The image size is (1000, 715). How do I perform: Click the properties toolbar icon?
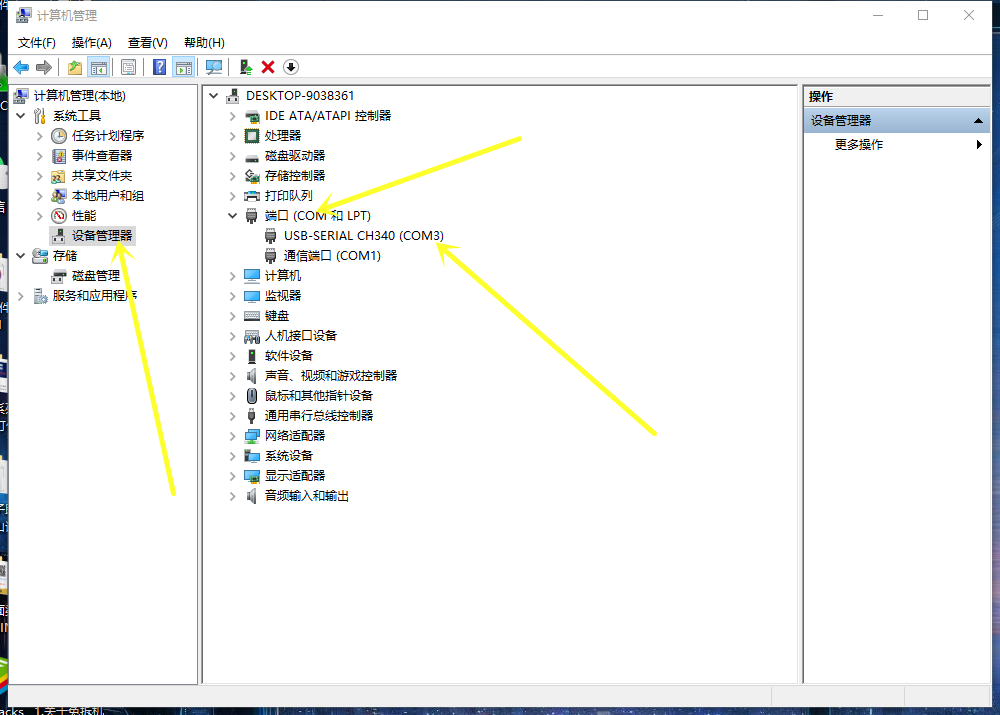pyautogui.click(x=128, y=67)
